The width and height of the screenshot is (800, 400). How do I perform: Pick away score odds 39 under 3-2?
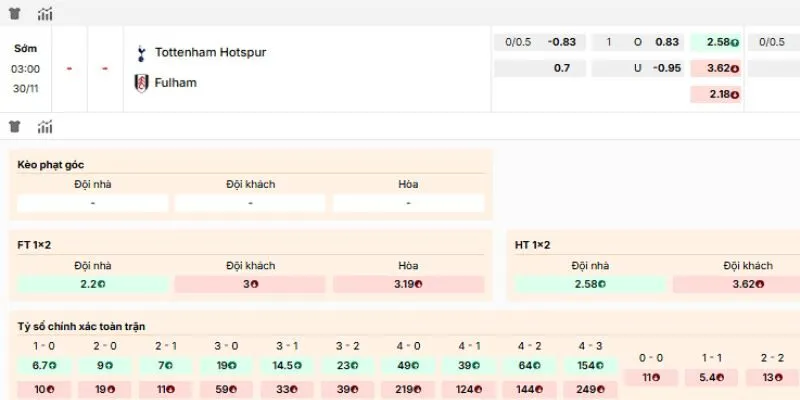[x=347, y=390]
